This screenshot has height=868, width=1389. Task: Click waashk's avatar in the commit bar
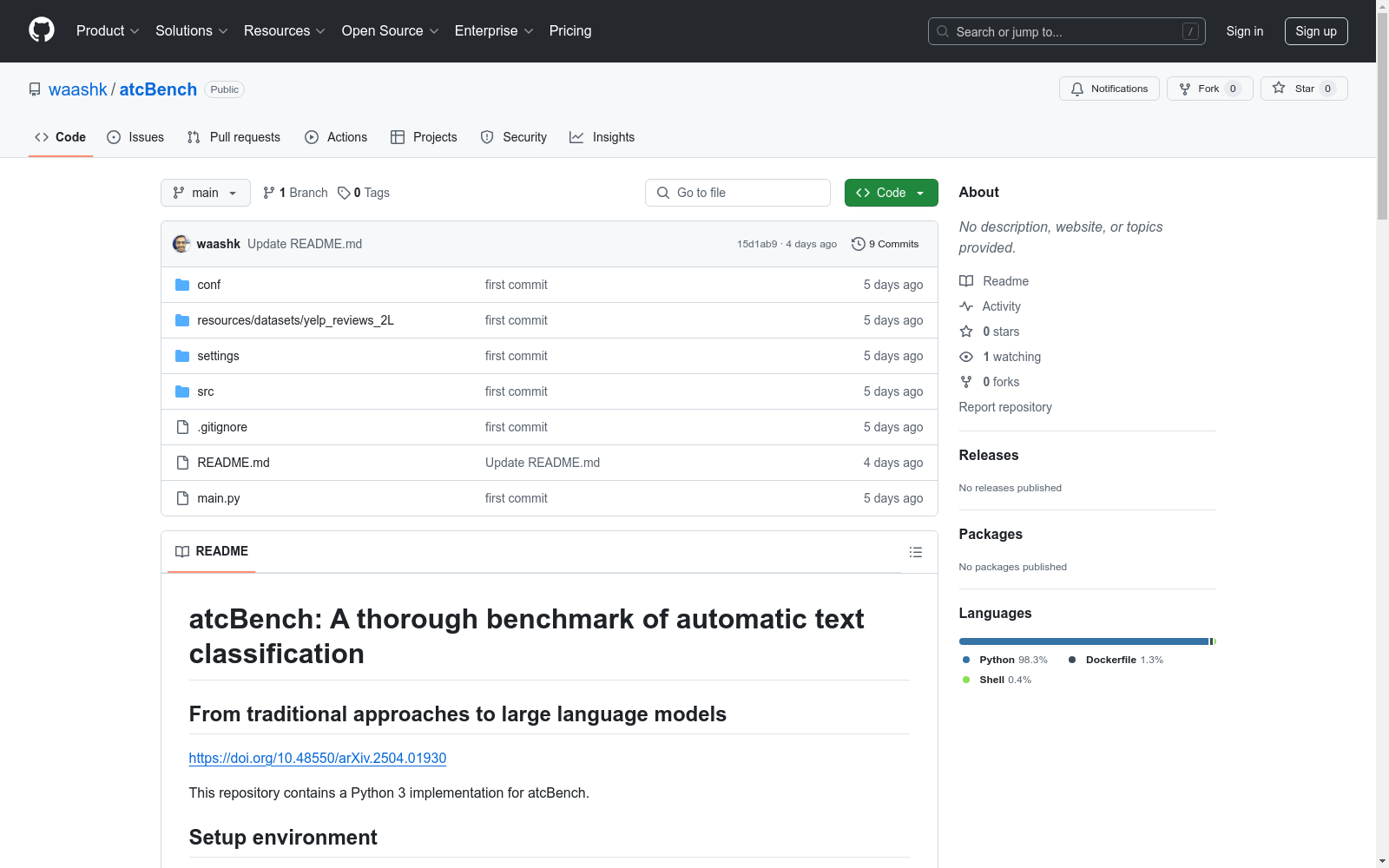coord(181,244)
